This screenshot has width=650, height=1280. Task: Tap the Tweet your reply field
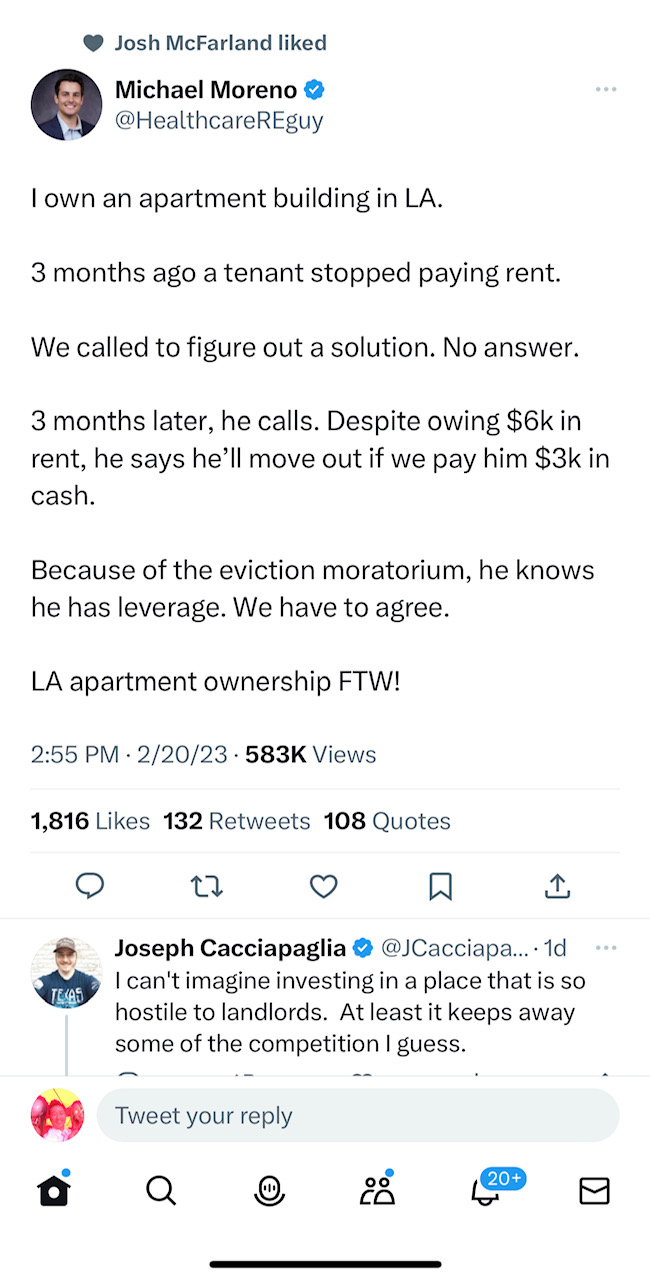[x=357, y=1116]
